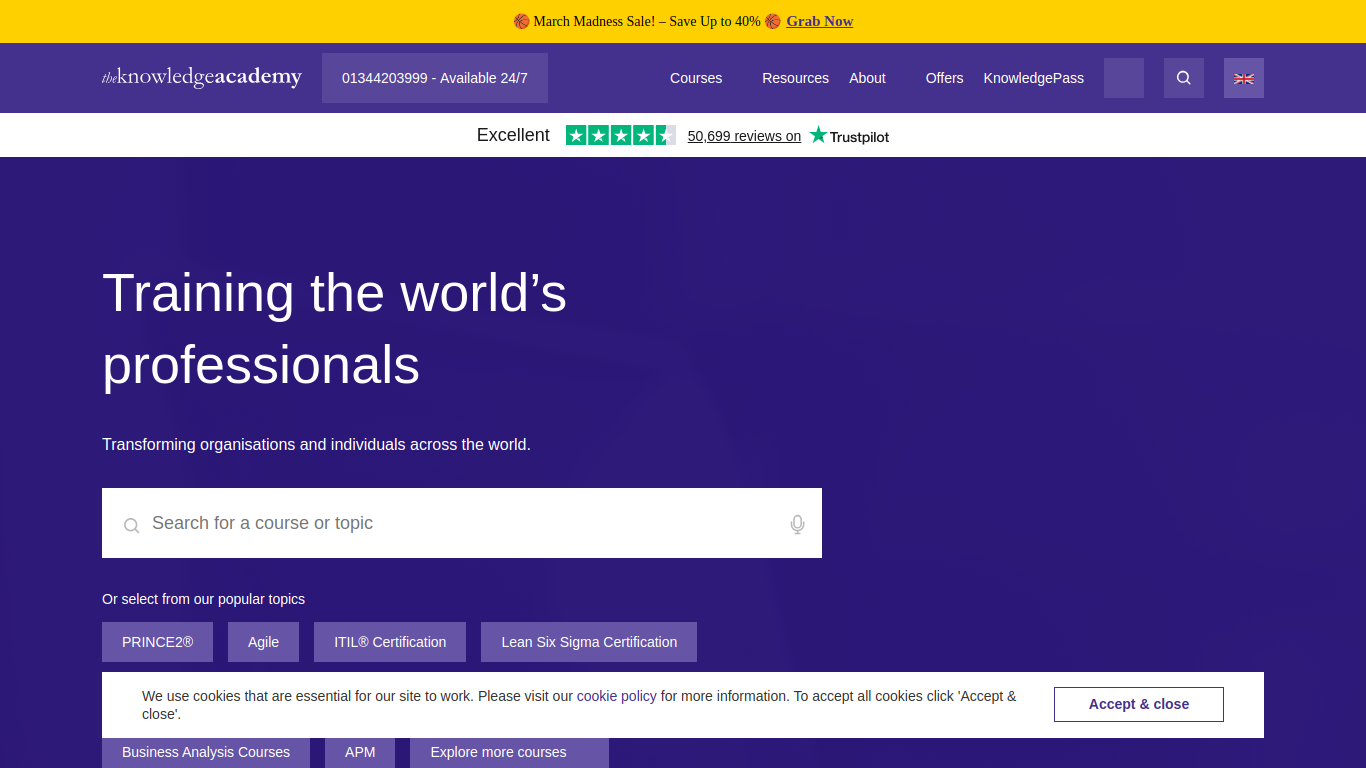Click the Grab Now sale link

click(x=820, y=21)
